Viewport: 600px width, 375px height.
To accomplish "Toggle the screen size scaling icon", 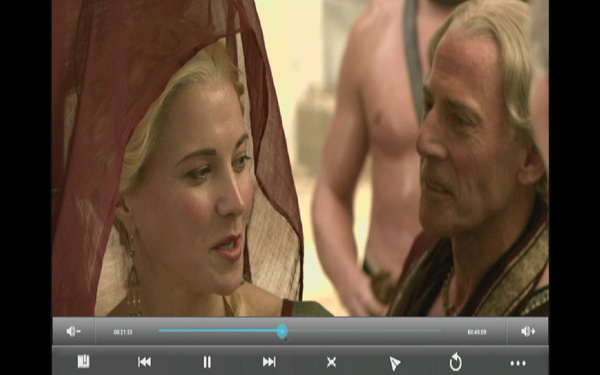I will point(331,362).
